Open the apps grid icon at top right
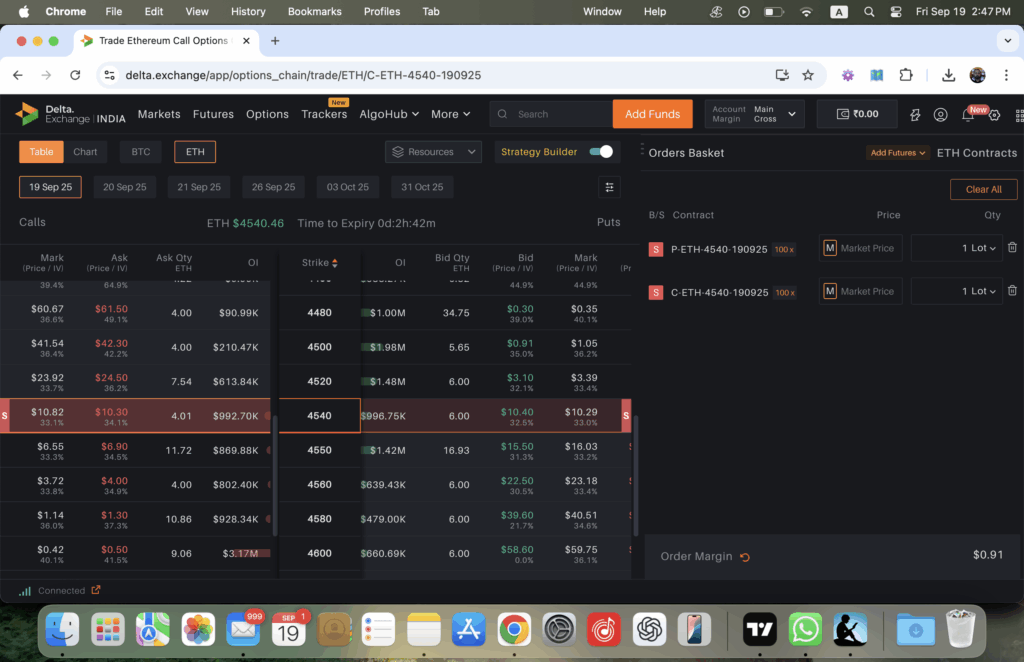The width and height of the screenshot is (1024, 662). coord(1017,115)
